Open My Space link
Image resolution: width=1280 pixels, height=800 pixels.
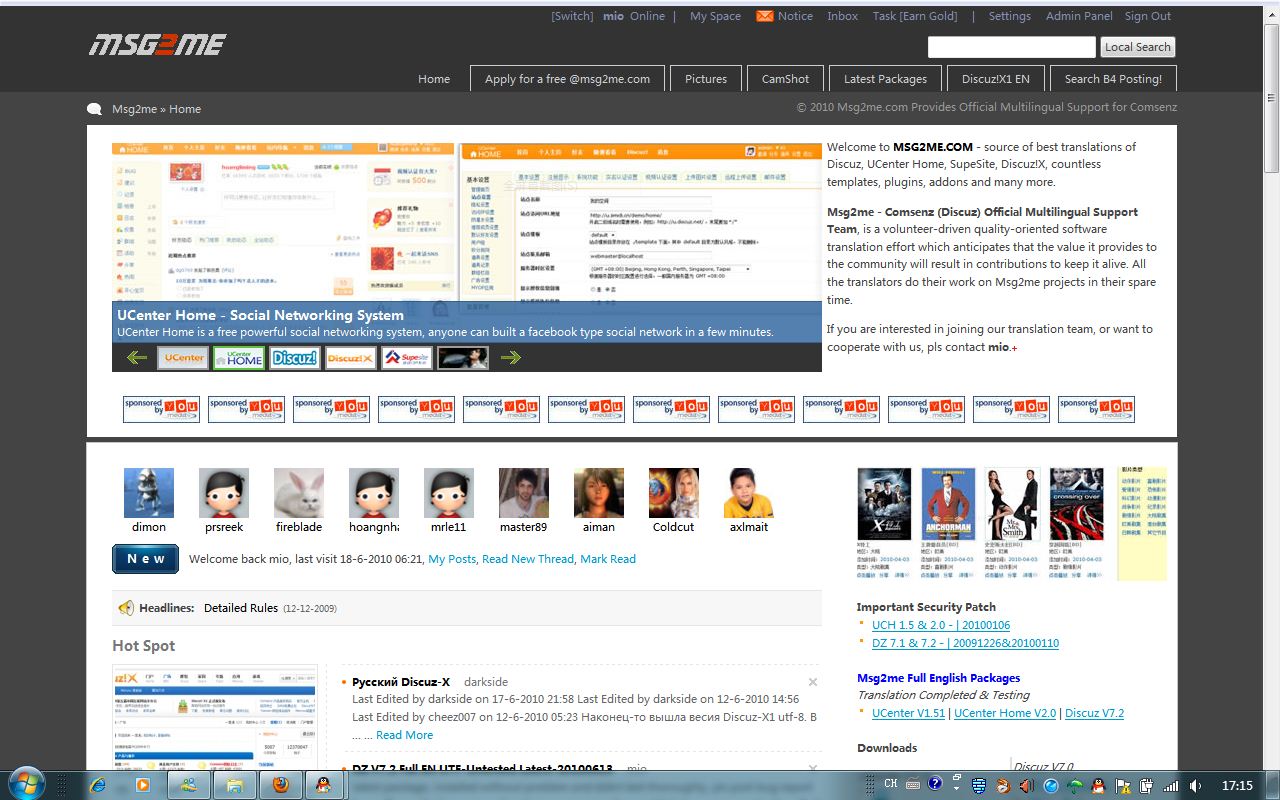pyautogui.click(x=715, y=16)
